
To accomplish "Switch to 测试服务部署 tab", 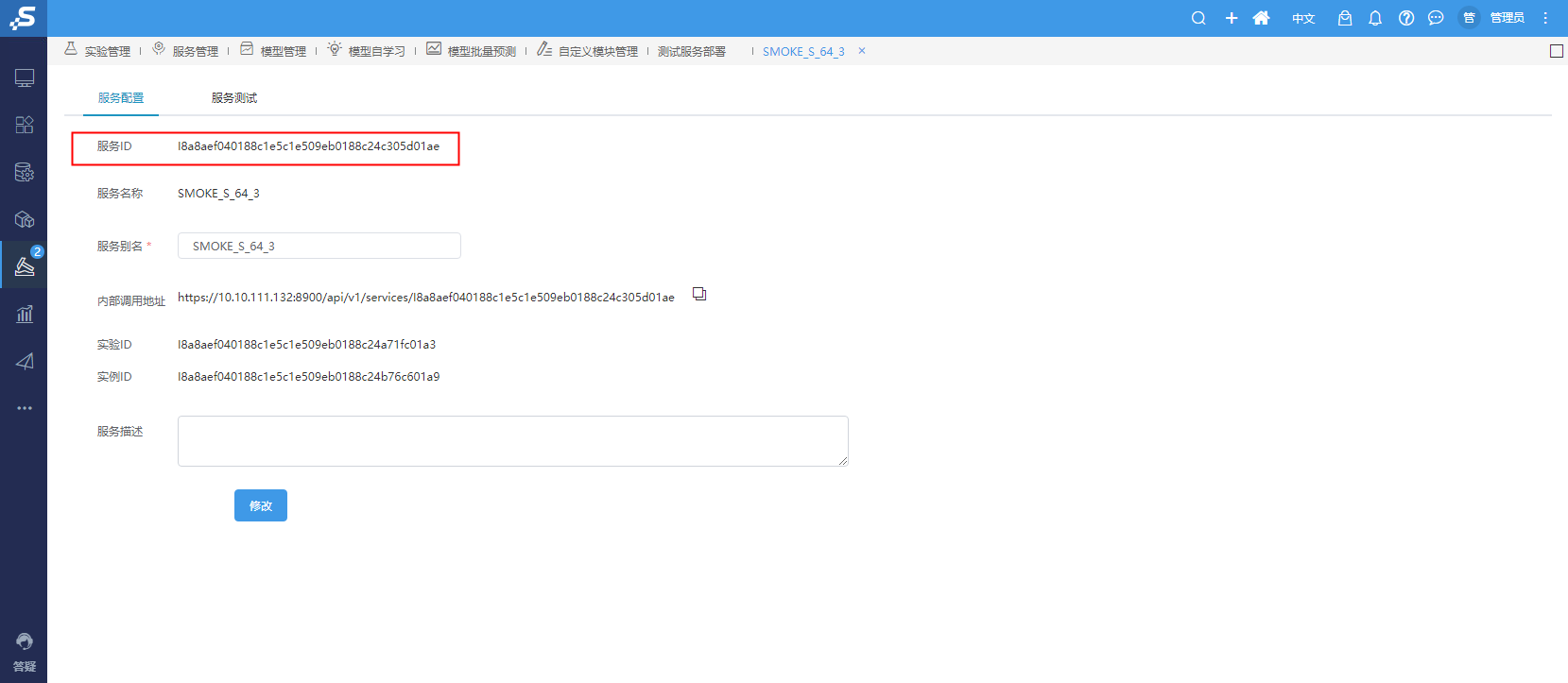I will click(692, 51).
